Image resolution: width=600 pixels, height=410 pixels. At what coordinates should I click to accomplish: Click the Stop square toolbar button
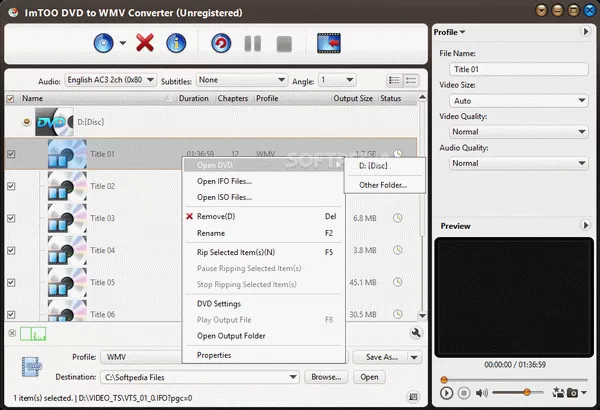[284, 44]
